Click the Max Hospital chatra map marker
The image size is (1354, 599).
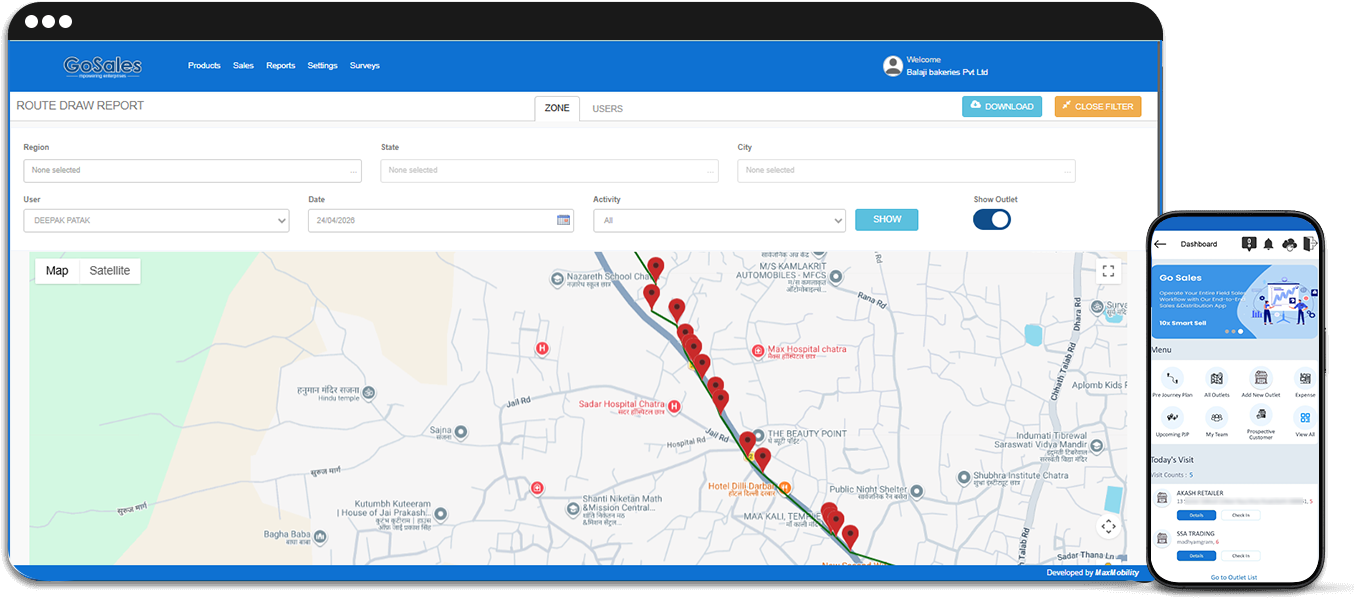click(758, 351)
